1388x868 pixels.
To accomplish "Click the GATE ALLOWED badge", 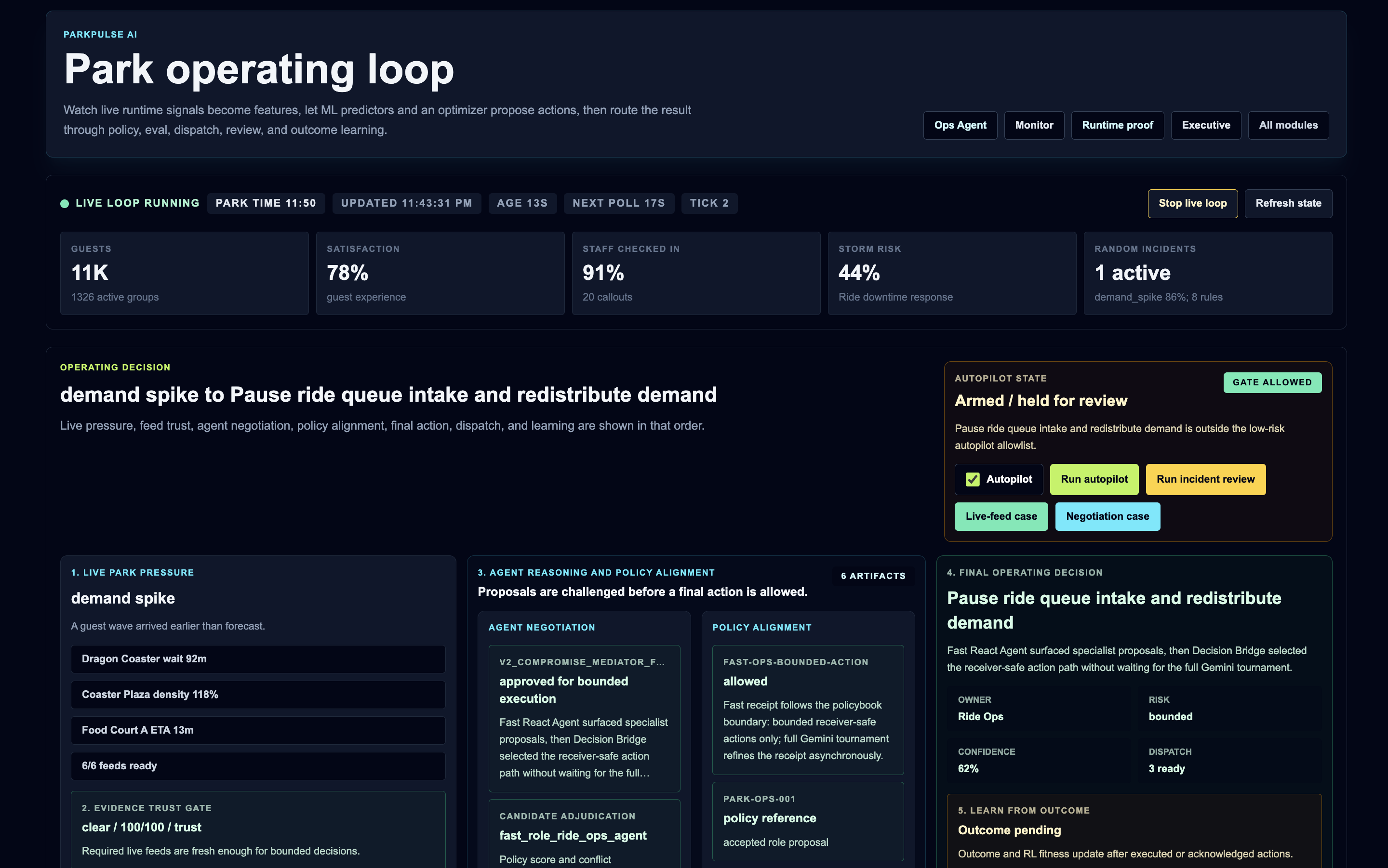I will pos(1272,382).
